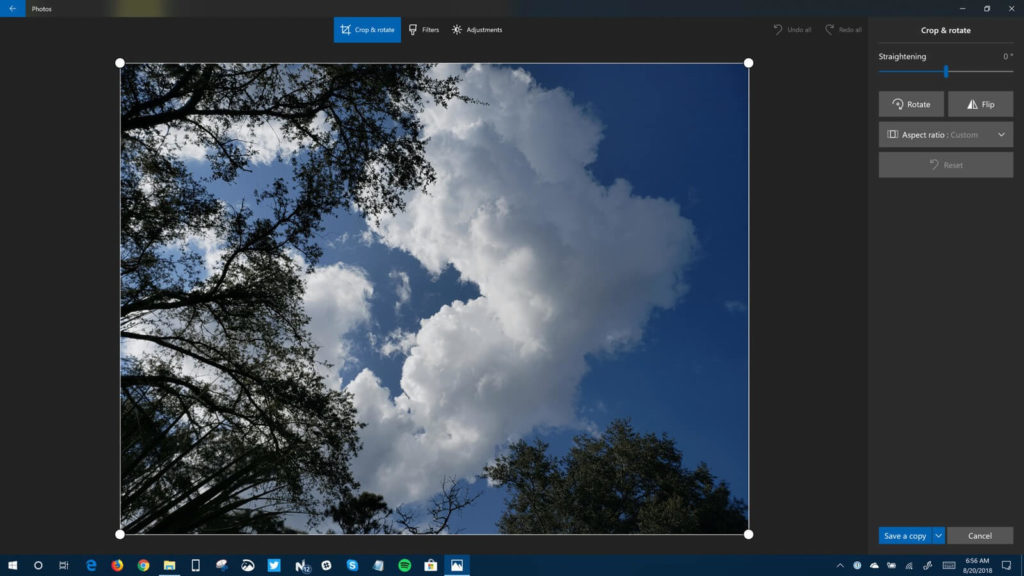Cancel the crop edits
Viewport: 1024px width, 576px height.
tap(981, 535)
